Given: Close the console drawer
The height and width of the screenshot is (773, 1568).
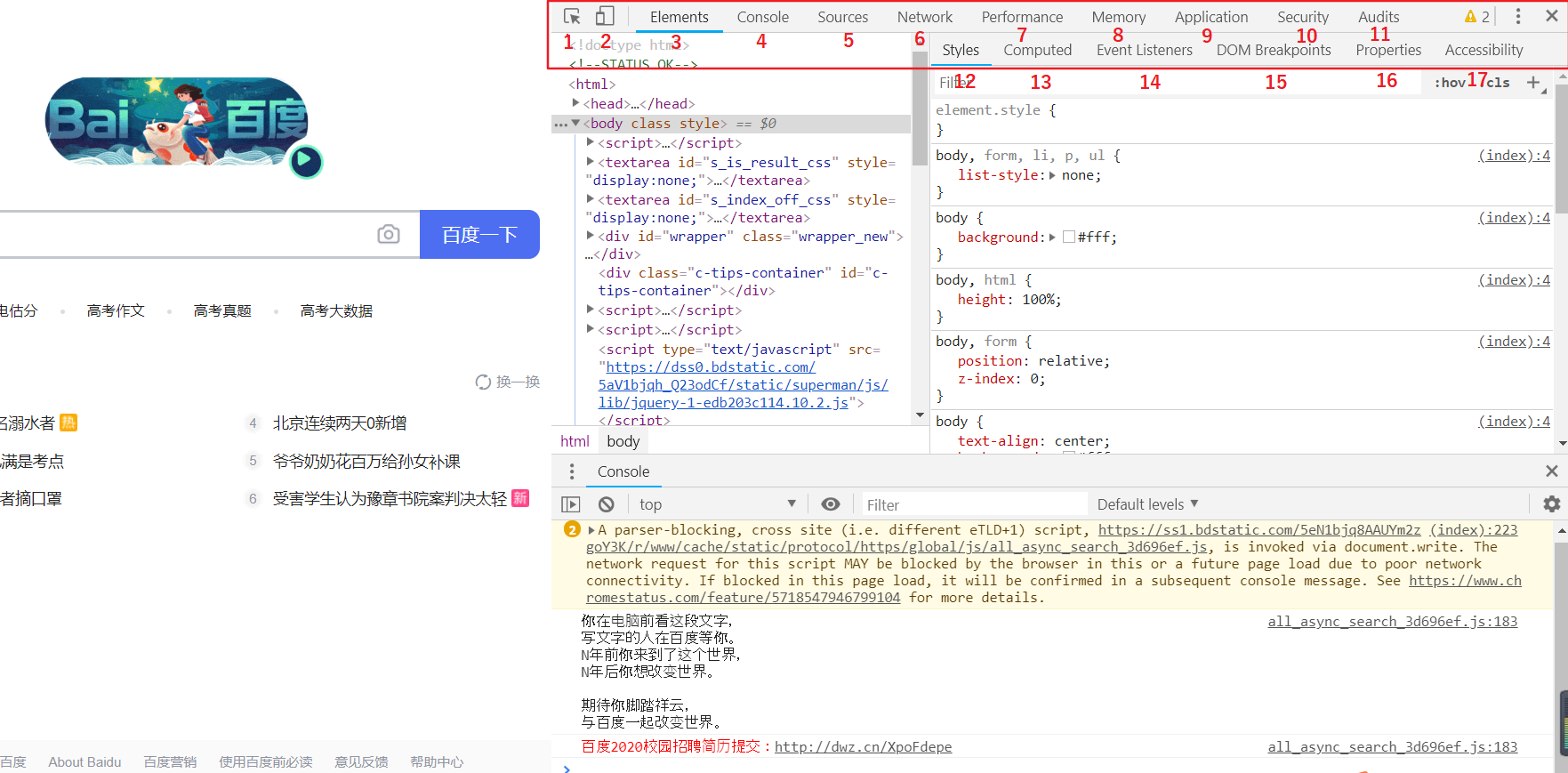Looking at the screenshot, I should tap(1552, 471).
